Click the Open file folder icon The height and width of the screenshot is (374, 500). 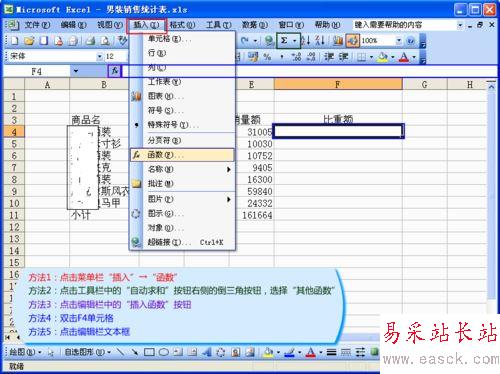coord(29,41)
